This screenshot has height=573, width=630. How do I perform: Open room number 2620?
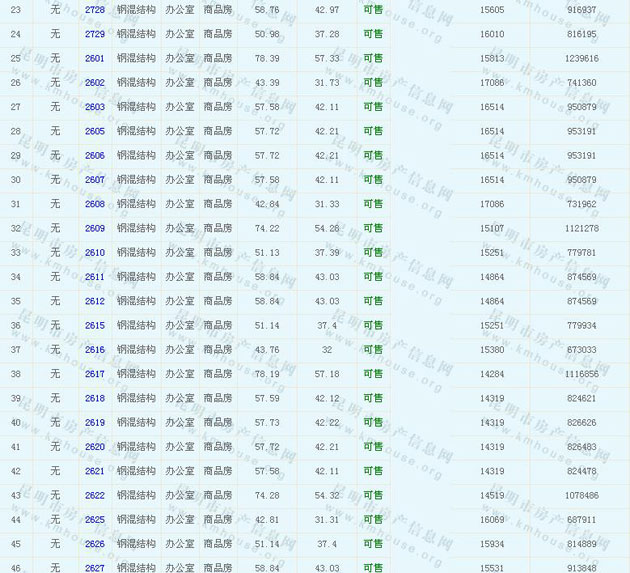point(95,447)
